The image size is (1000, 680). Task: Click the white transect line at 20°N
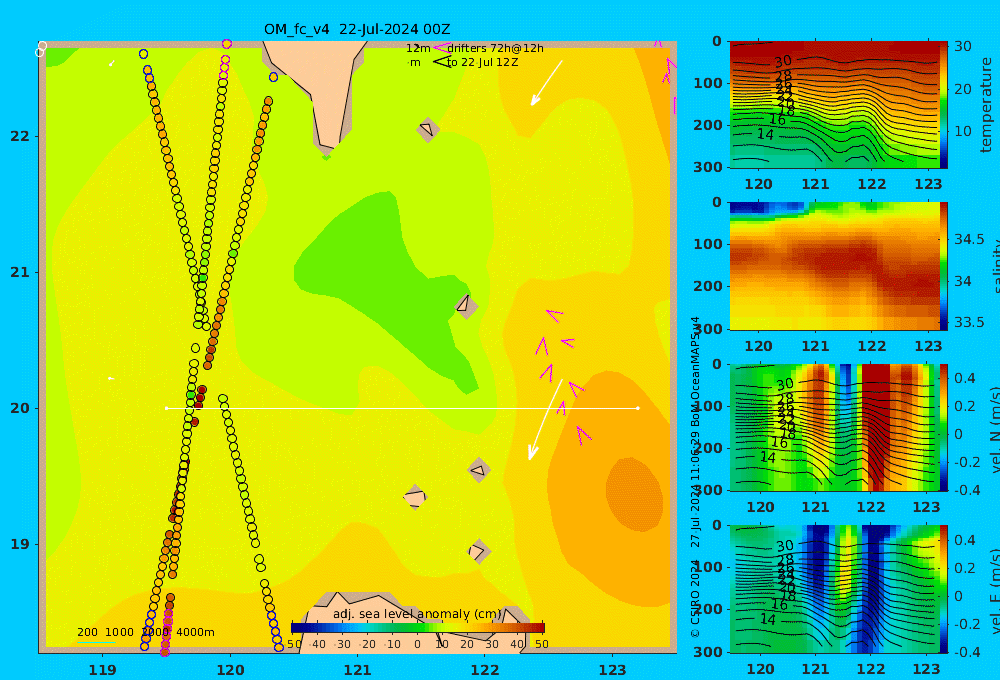(402, 408)
